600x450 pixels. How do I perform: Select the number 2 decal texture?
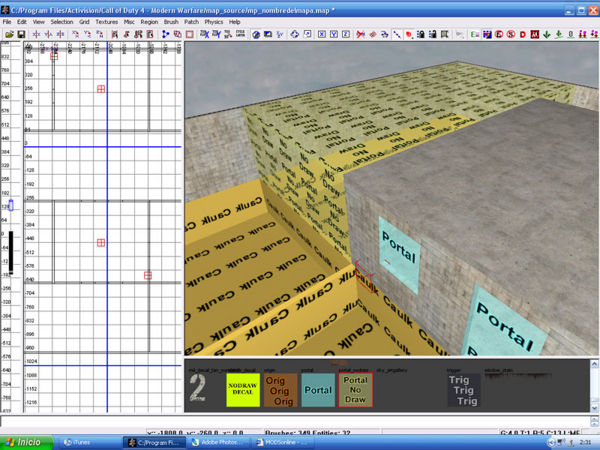coord(198,388)
